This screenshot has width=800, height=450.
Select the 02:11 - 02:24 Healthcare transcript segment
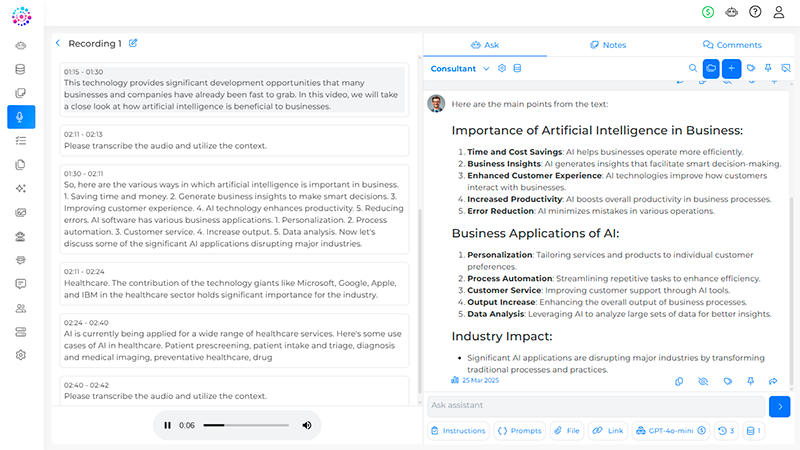(x=234, y=284)
